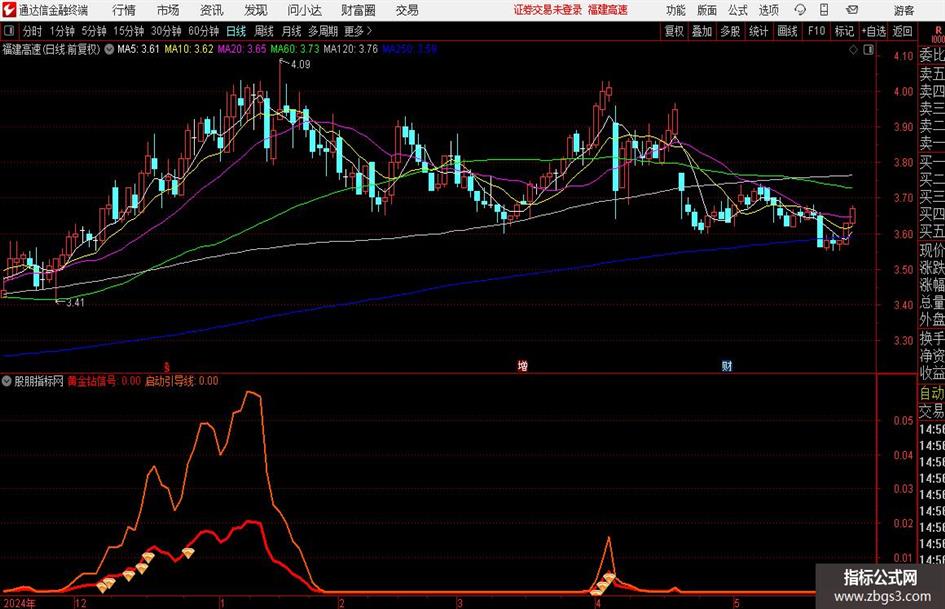Click the 财 event marker on chart
Viewport: 945px width, 609px height.
click(727, 366)
